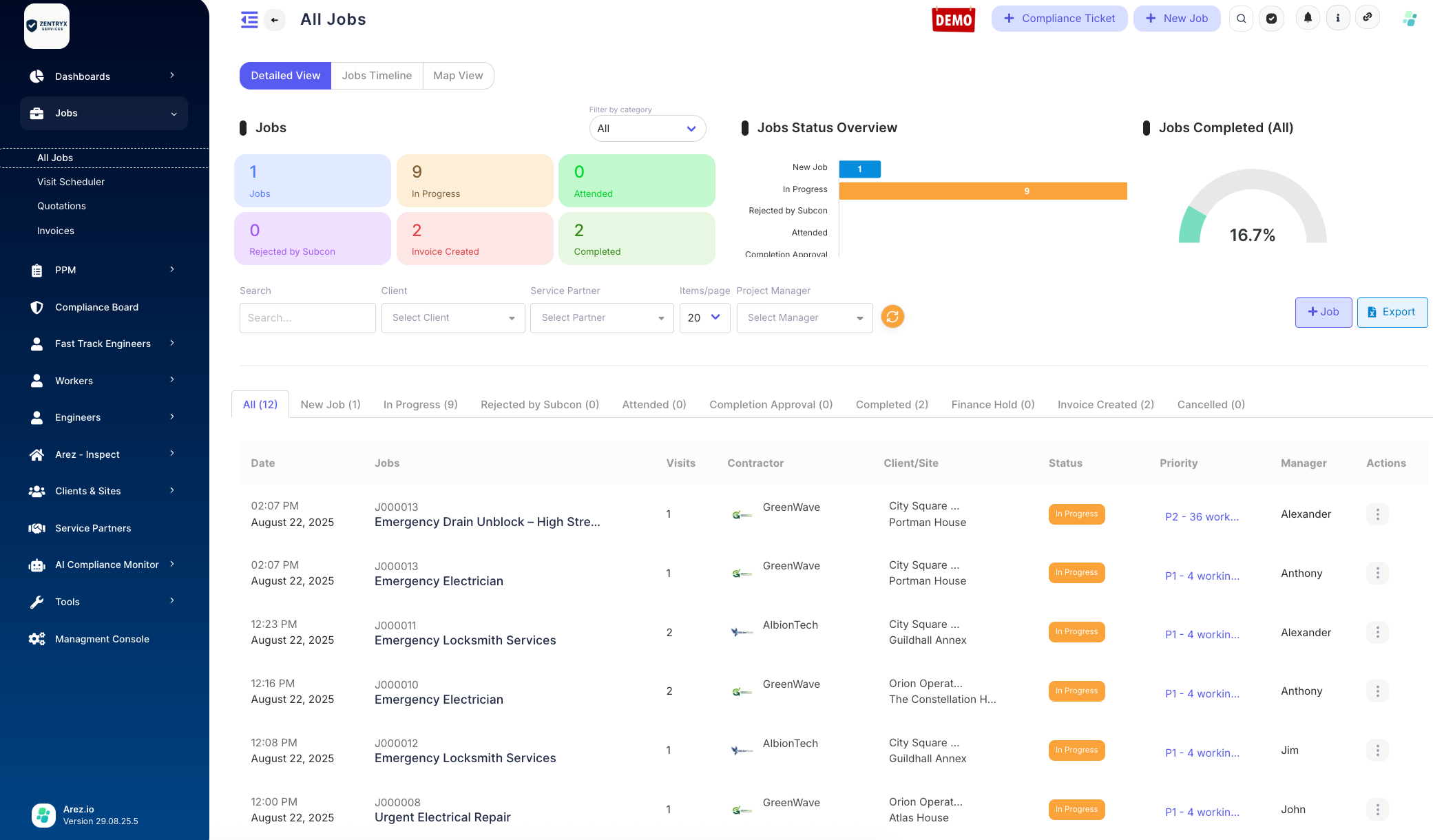Open the actions menu for Urgent Electrical Repair
The image size is (1433, 840).
tap(1377, 810)
